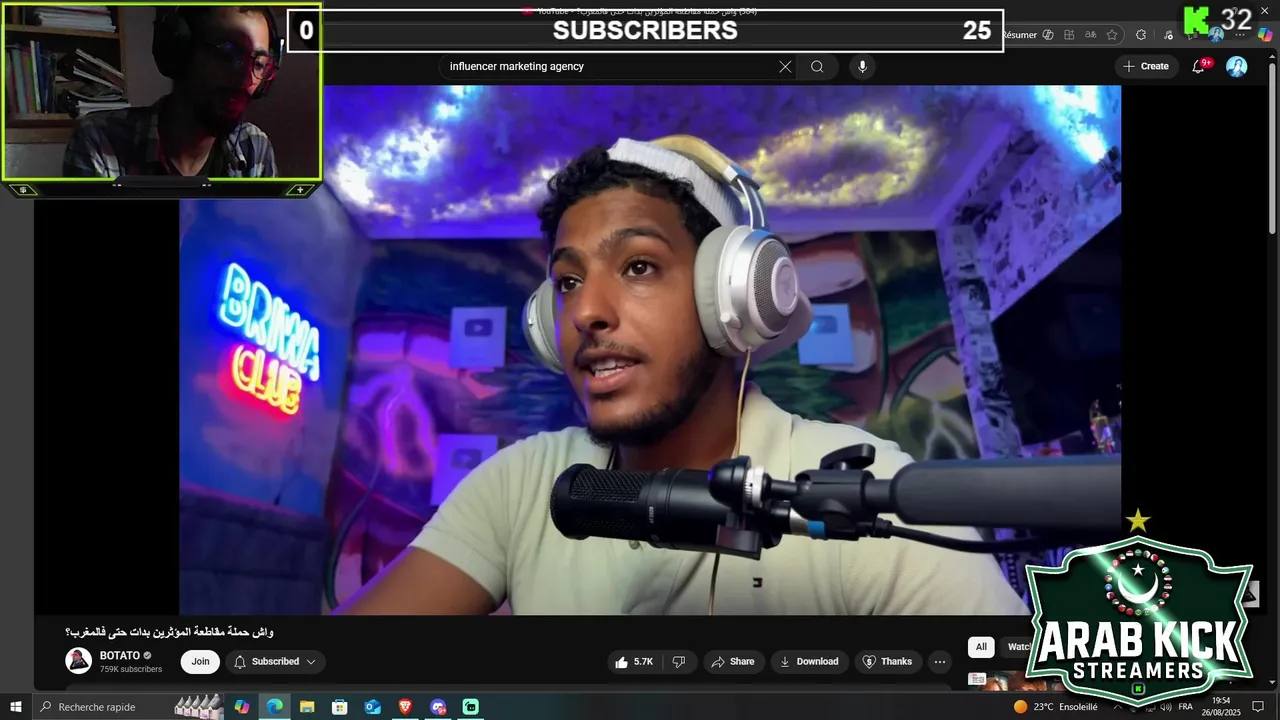
Task: Launch Copilot from the taskbar
Action: (241, 707)
